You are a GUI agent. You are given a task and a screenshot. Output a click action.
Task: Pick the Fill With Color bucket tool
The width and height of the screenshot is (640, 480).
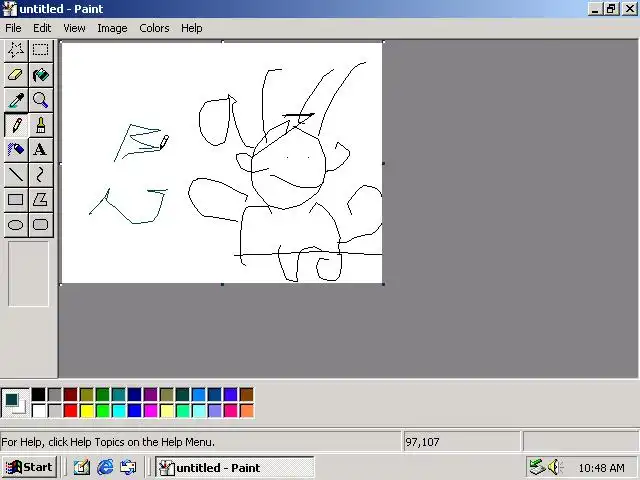(40, 75)
